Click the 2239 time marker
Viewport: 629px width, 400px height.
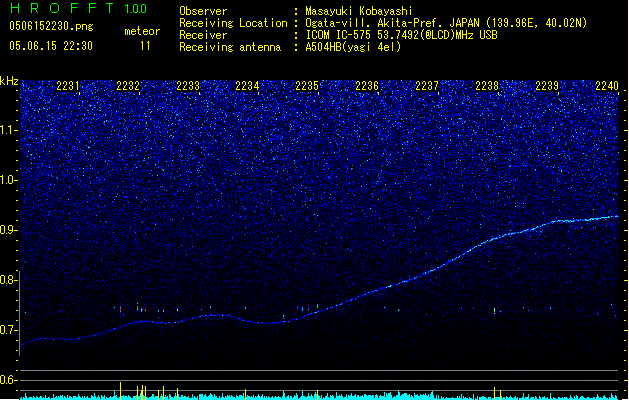tap(547, 85)
